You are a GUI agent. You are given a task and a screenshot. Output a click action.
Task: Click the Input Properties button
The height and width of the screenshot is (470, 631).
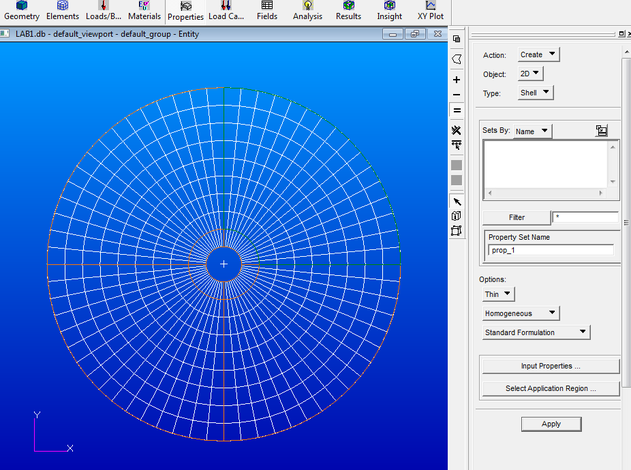[x=550, y=366]
